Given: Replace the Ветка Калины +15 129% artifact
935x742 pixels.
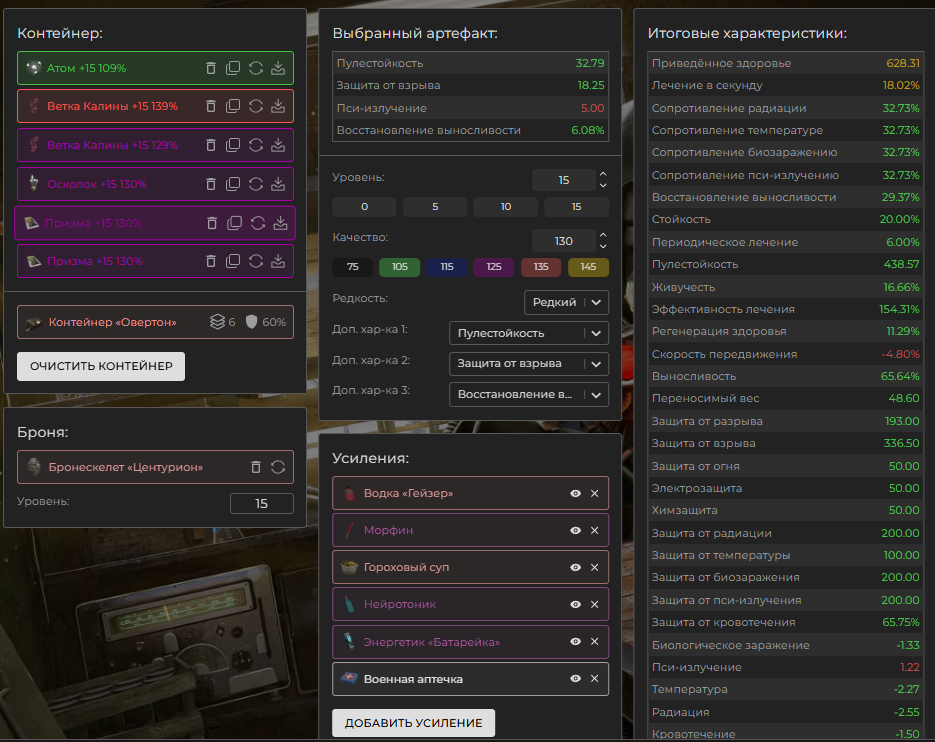Looking at the screenshot, I should [256, 145].
